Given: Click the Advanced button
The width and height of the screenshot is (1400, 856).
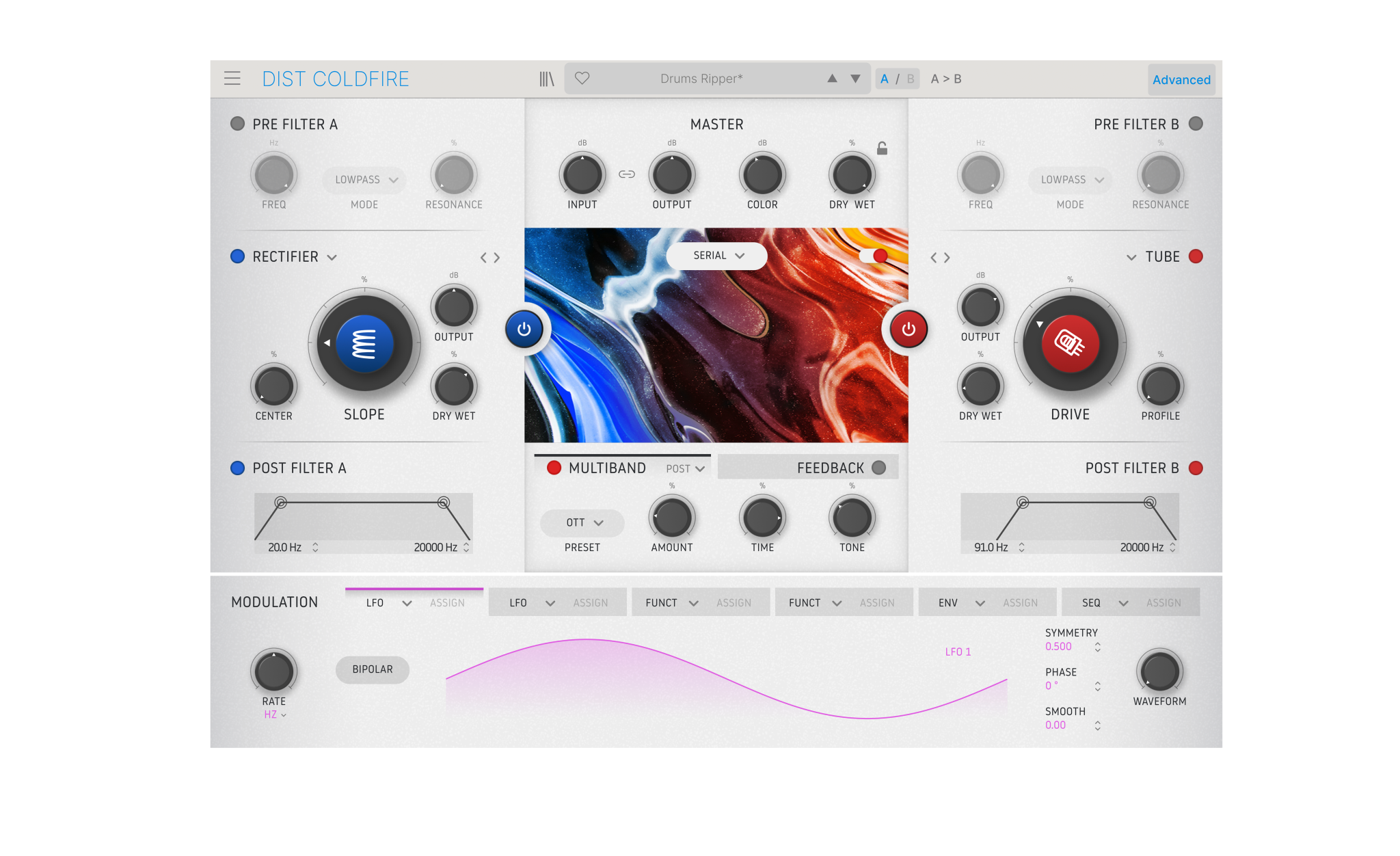Looking at the screenshot, I should coord(1181,79).
